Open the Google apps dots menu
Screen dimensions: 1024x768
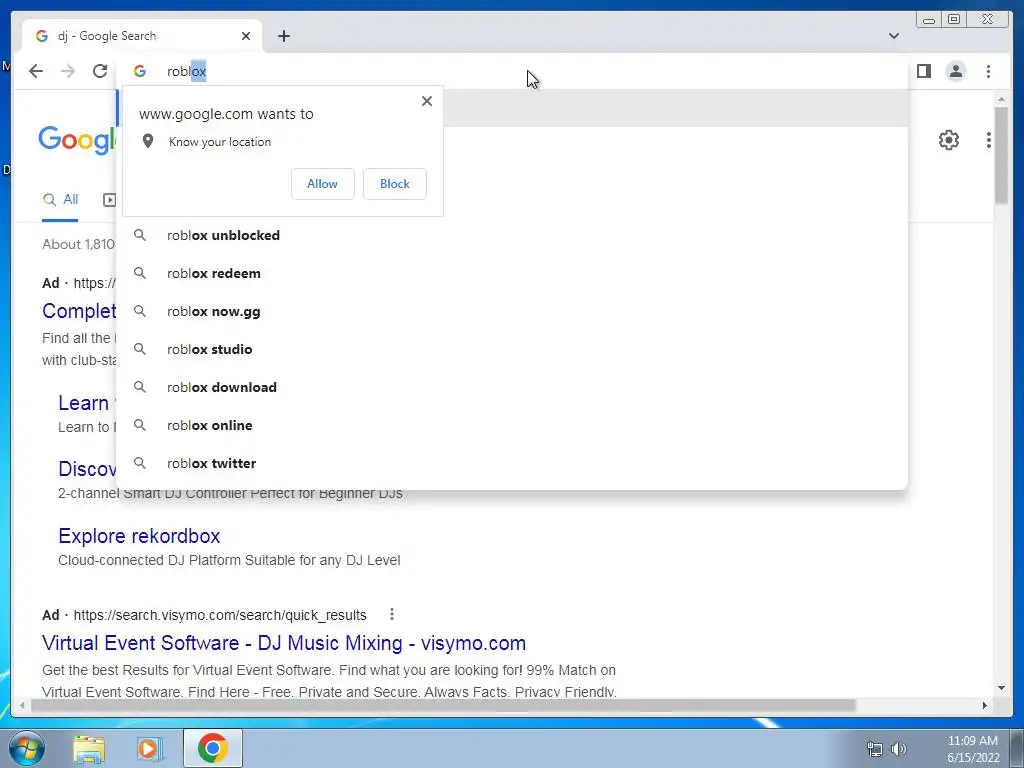tap(988, 140)
